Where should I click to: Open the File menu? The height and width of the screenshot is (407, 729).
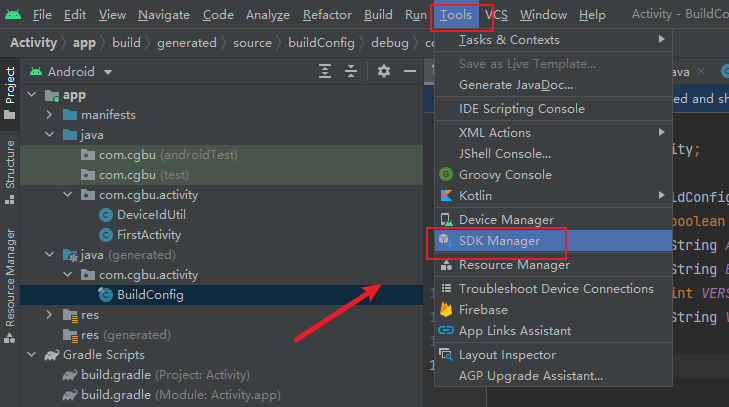click(x=42, y=15)
